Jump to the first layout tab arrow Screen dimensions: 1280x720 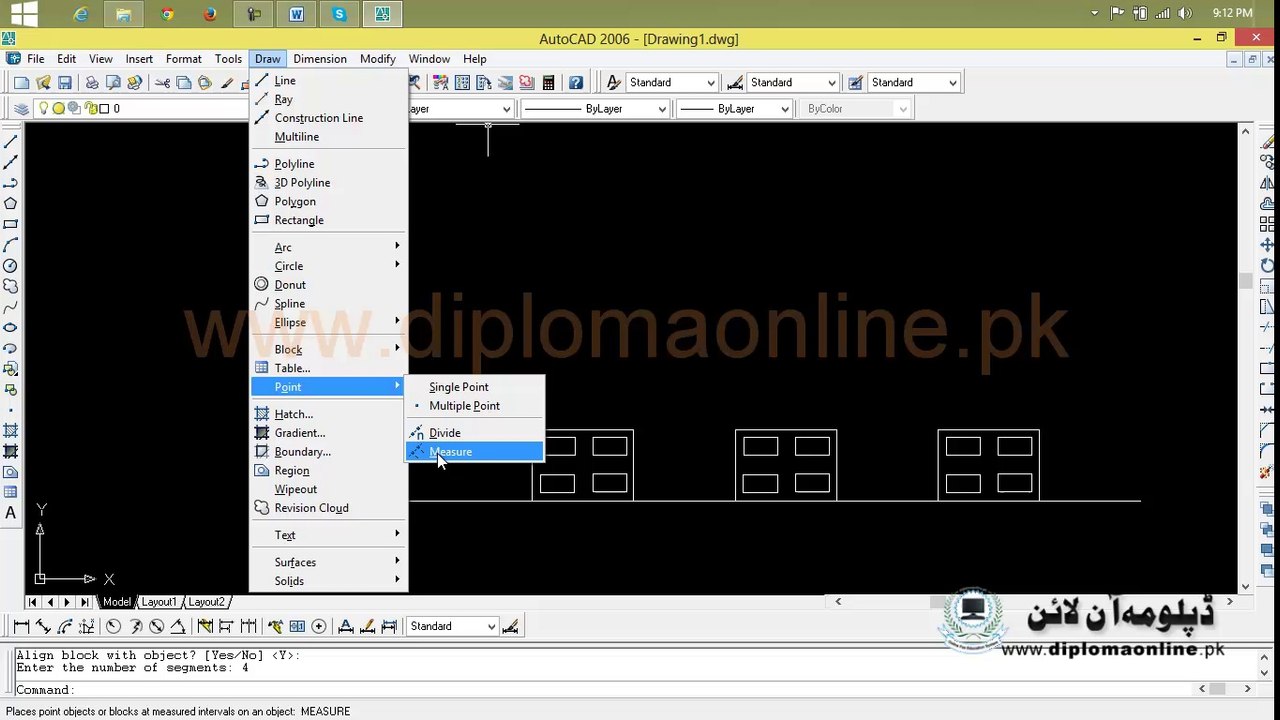pyautogui.click(x=33, y=602)
